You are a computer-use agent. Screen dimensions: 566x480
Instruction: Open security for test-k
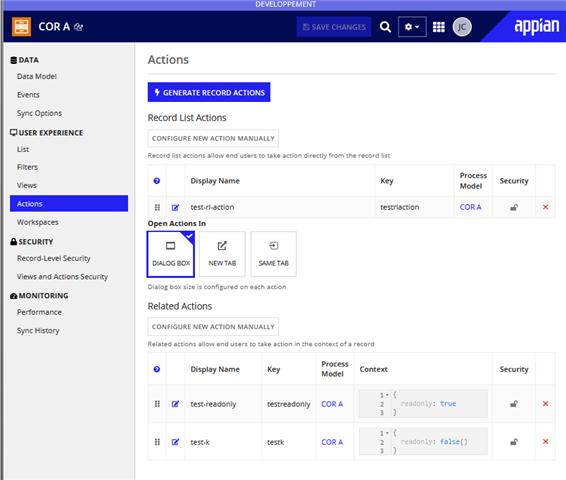(x=514, y=442)
